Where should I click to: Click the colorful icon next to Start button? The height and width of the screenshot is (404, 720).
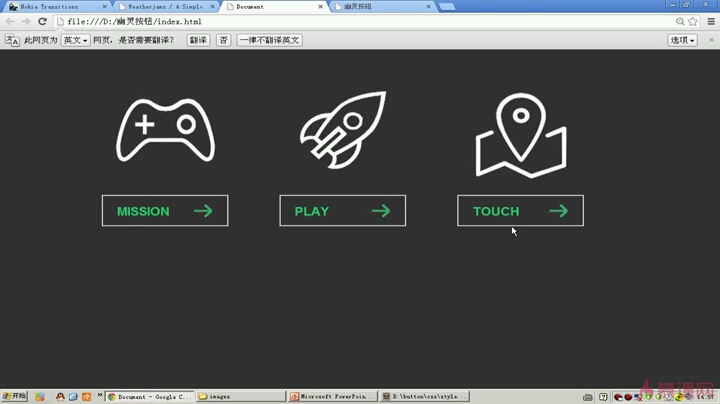[x=40, y=397]
